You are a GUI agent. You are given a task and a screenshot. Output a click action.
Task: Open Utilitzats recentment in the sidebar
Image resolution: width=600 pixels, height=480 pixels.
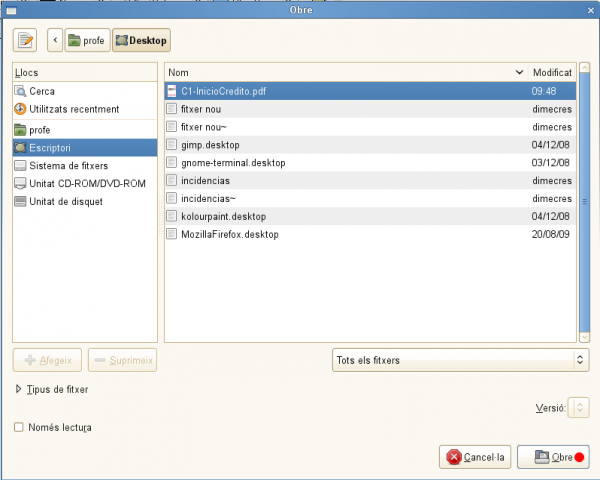pyautogui.click(x=74, y=109)
